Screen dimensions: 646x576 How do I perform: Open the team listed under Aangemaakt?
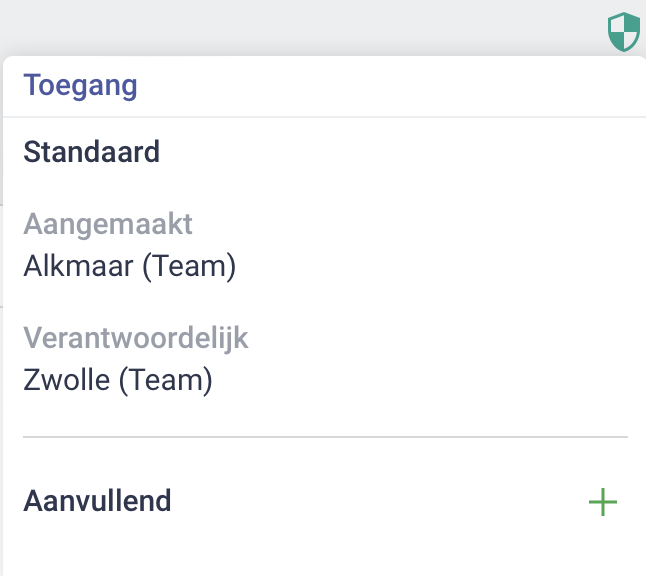(130, 266)
